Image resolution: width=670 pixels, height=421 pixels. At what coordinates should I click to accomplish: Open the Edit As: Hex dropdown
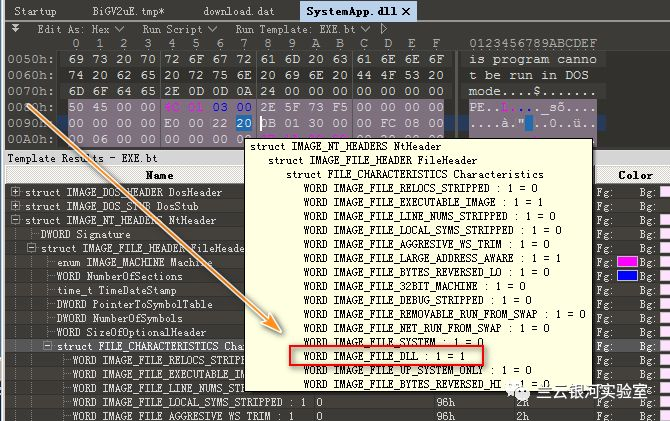click(x=80, y=29)
